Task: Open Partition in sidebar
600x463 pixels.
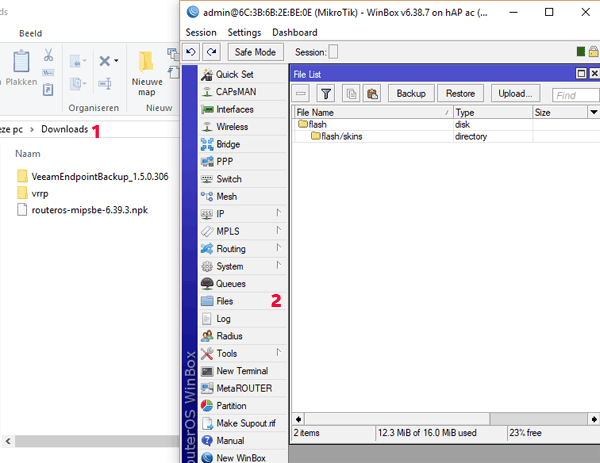Action: click(243, 406)
